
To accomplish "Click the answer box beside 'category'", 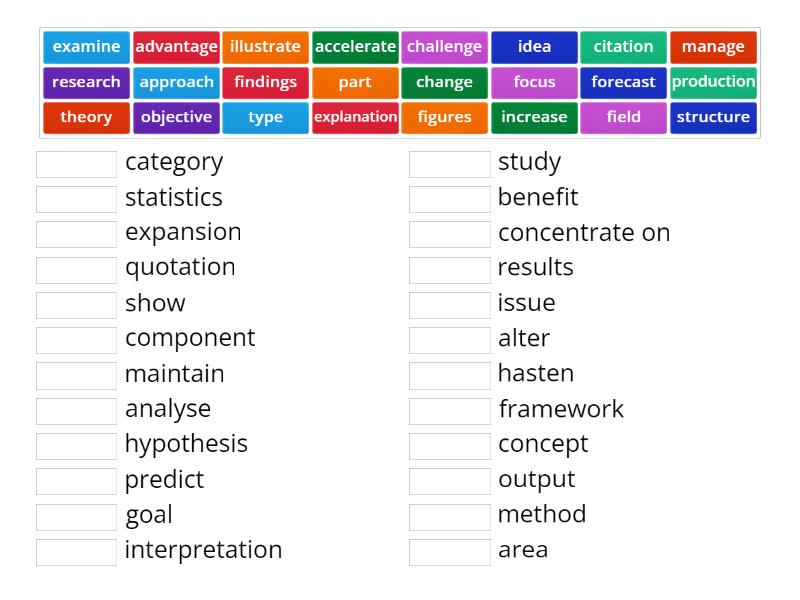I will 76,164.
